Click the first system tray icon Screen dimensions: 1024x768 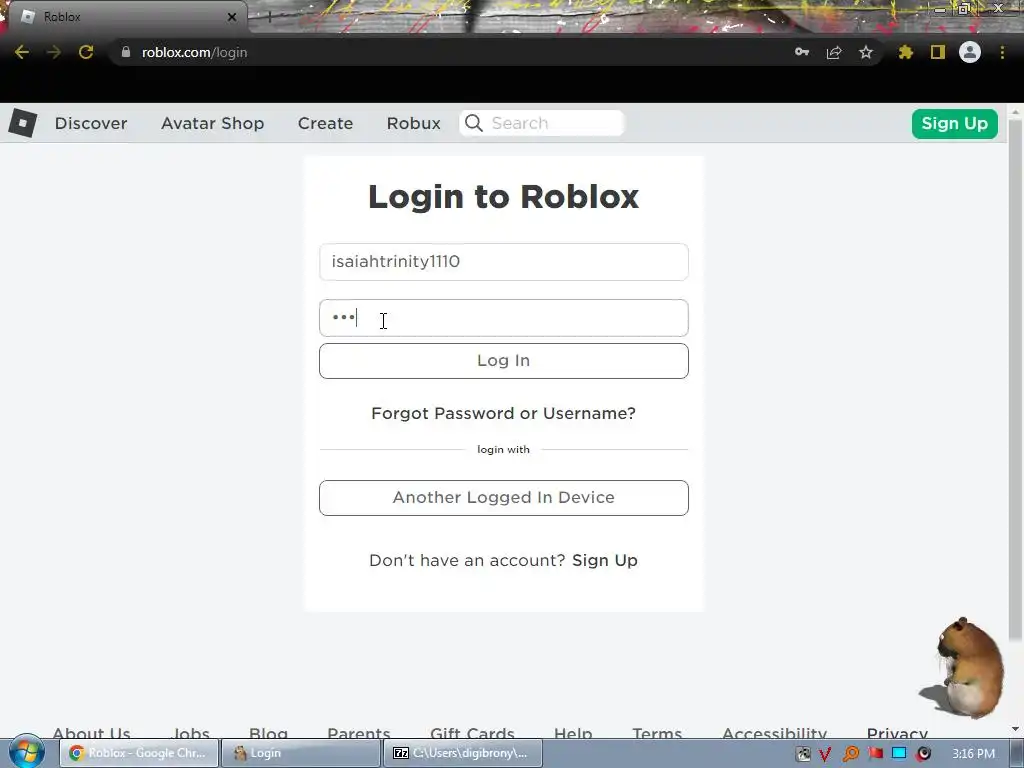803,754
